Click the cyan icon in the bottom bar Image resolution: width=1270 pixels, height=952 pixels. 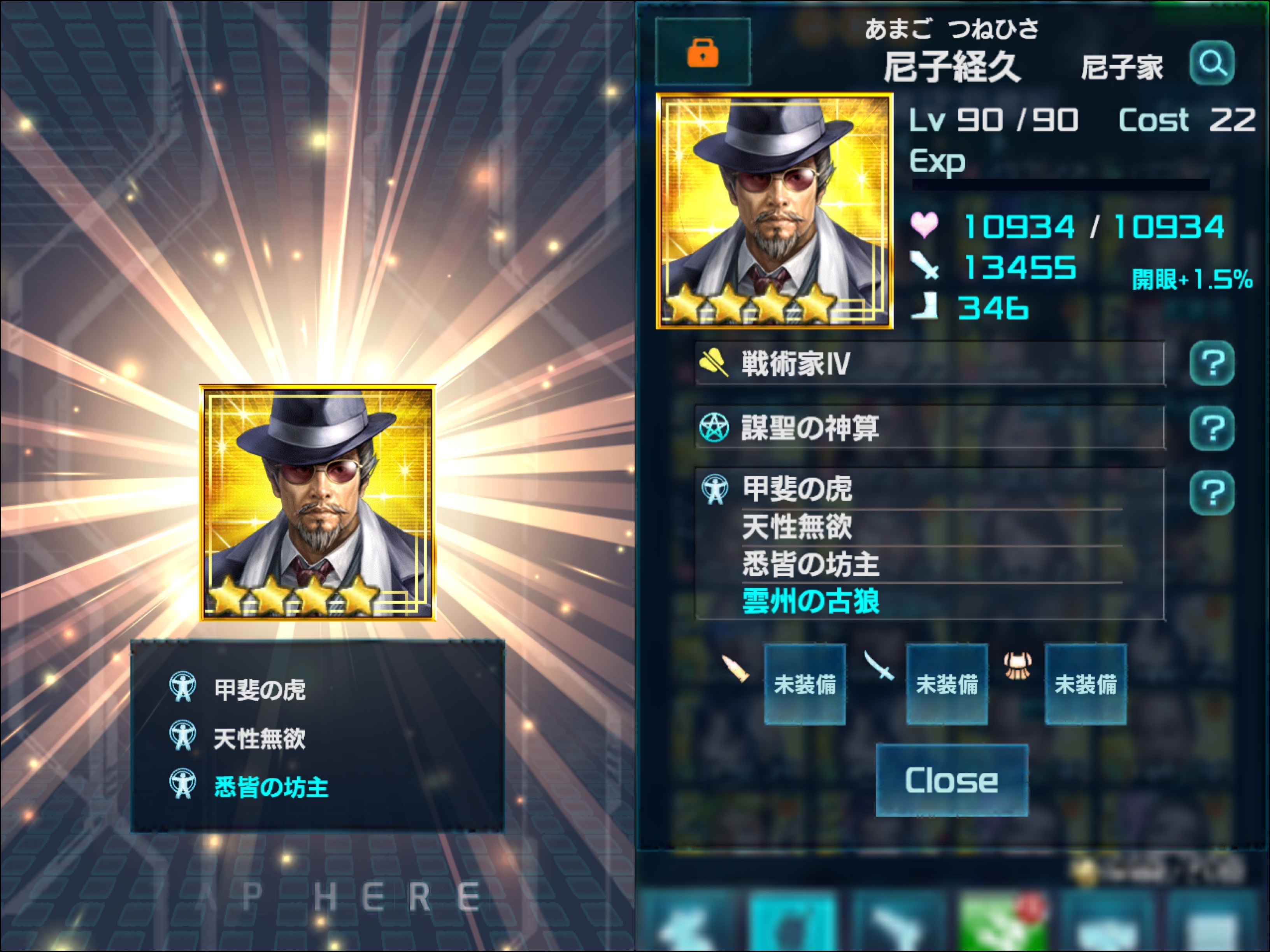[792, 922]
